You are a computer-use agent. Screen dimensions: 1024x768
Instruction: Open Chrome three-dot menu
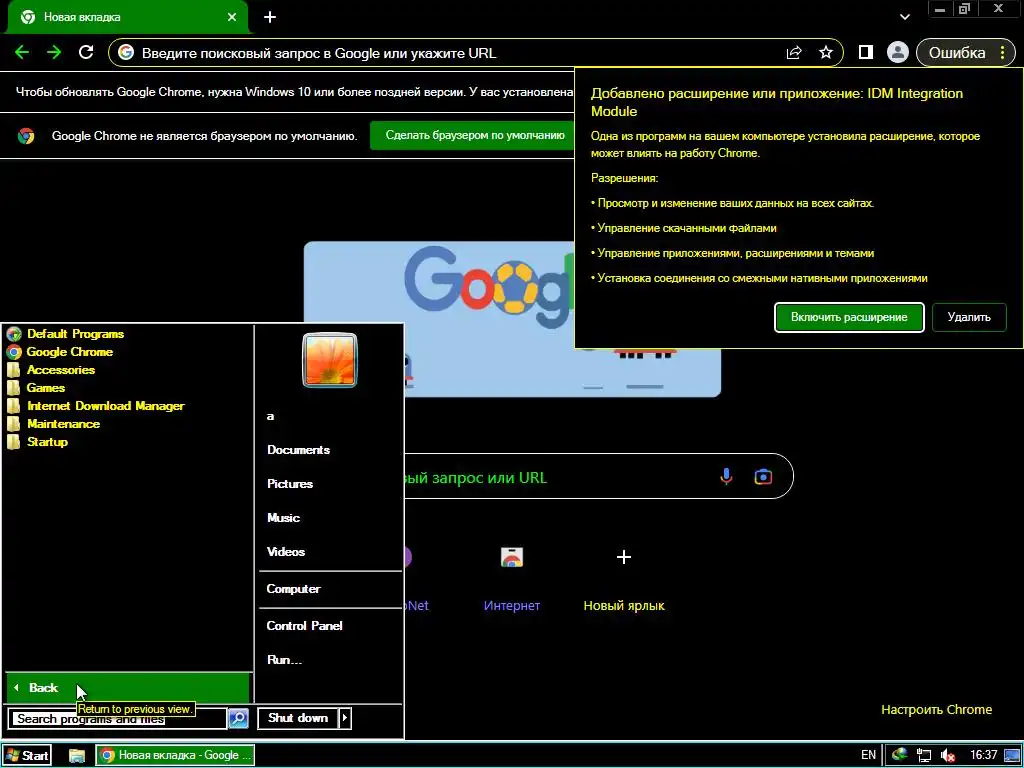pyautogui.click(x=1002, y=53)
